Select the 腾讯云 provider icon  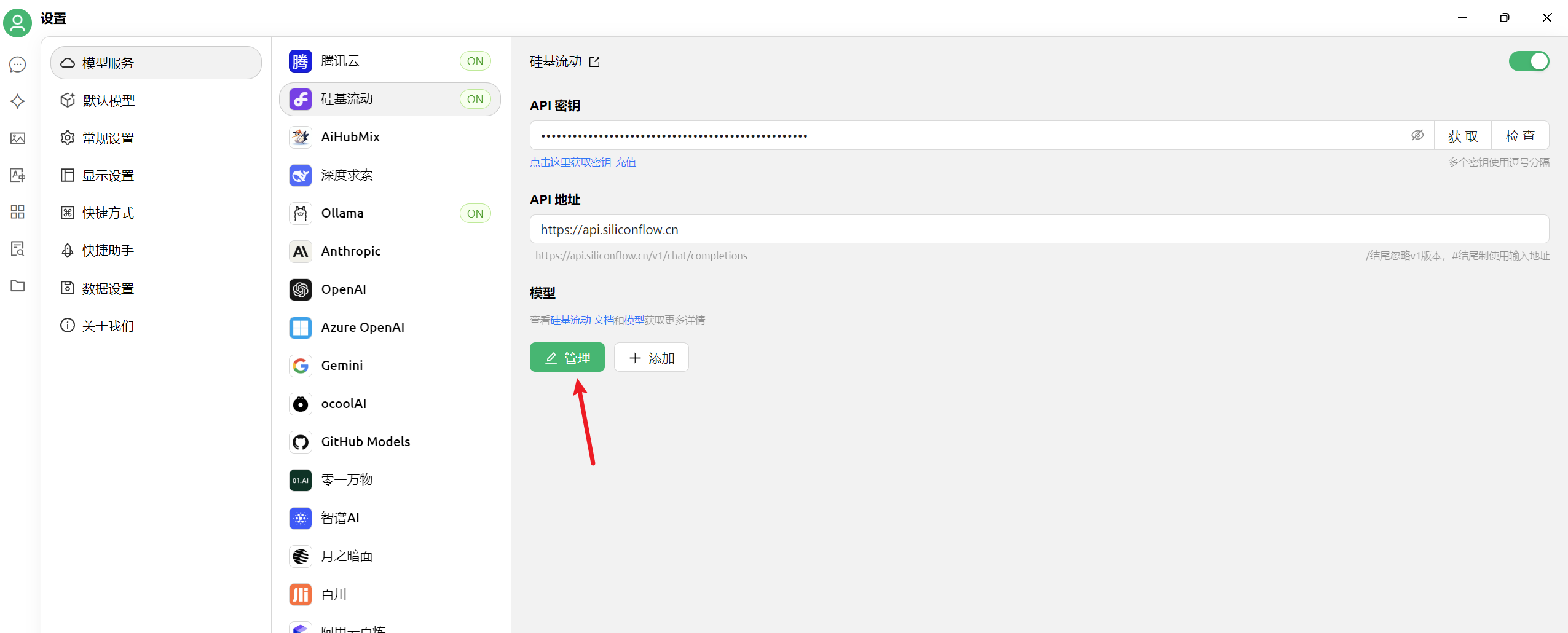click(301, 61)
